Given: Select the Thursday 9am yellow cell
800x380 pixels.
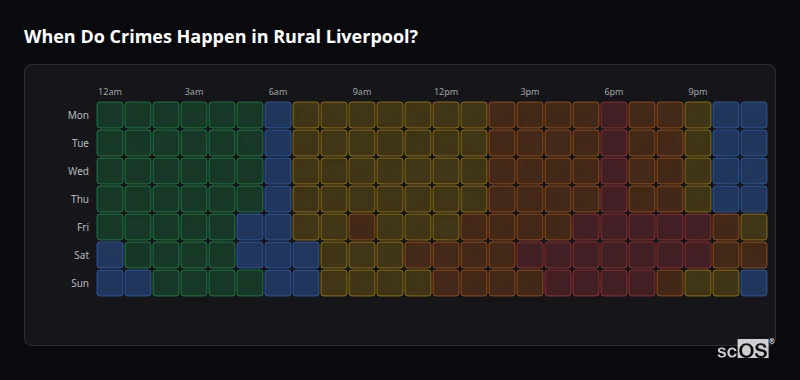Looking at the screenshot, I should tap(362, 199).
